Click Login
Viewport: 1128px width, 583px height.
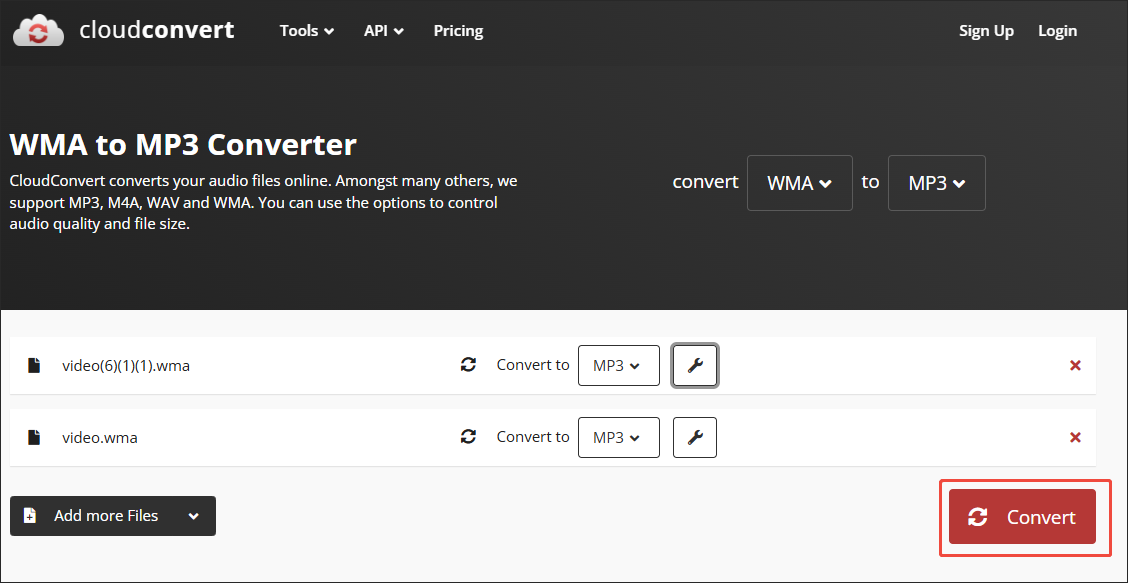1057,30
